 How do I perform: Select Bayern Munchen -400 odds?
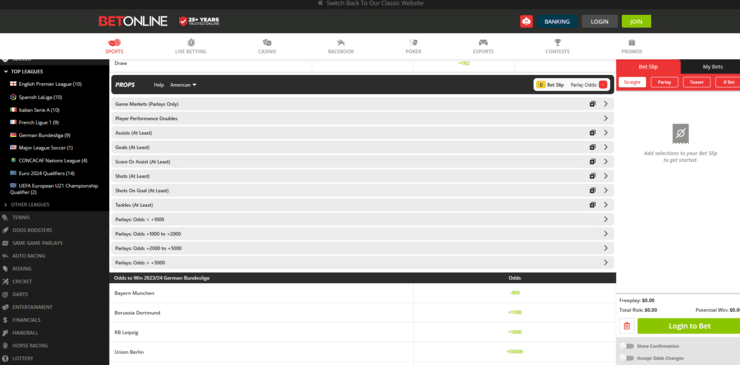514,293
